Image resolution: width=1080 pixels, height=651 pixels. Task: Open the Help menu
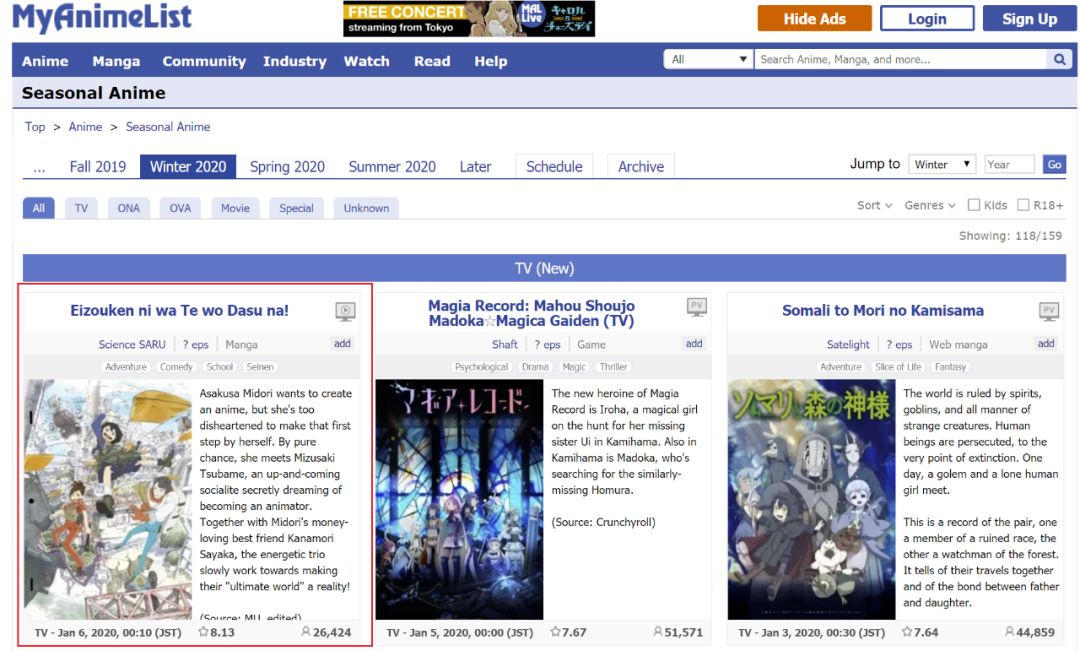pyautogui.click(x=490, y=61)
